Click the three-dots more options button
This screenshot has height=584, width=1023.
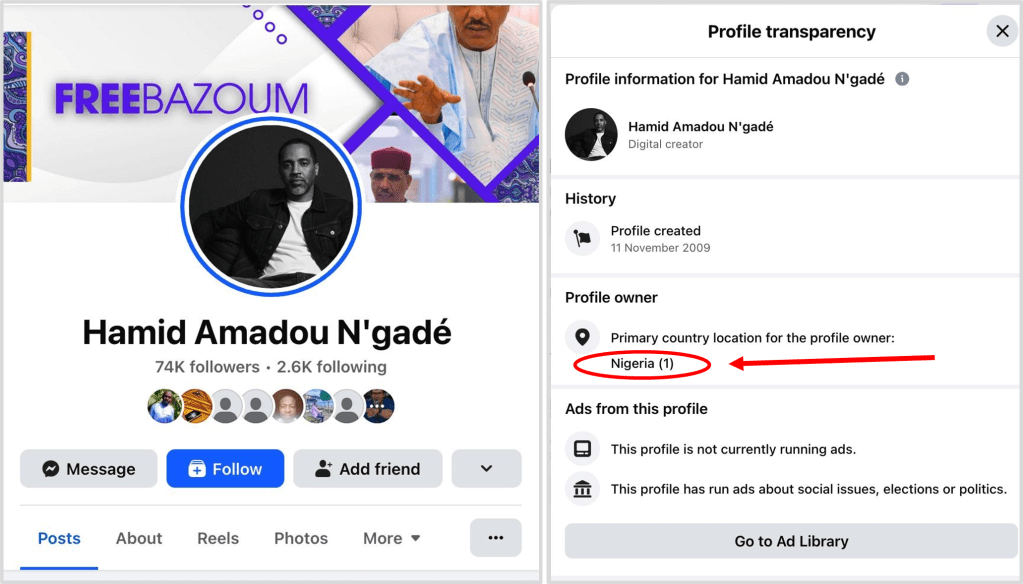coord(495,538)
